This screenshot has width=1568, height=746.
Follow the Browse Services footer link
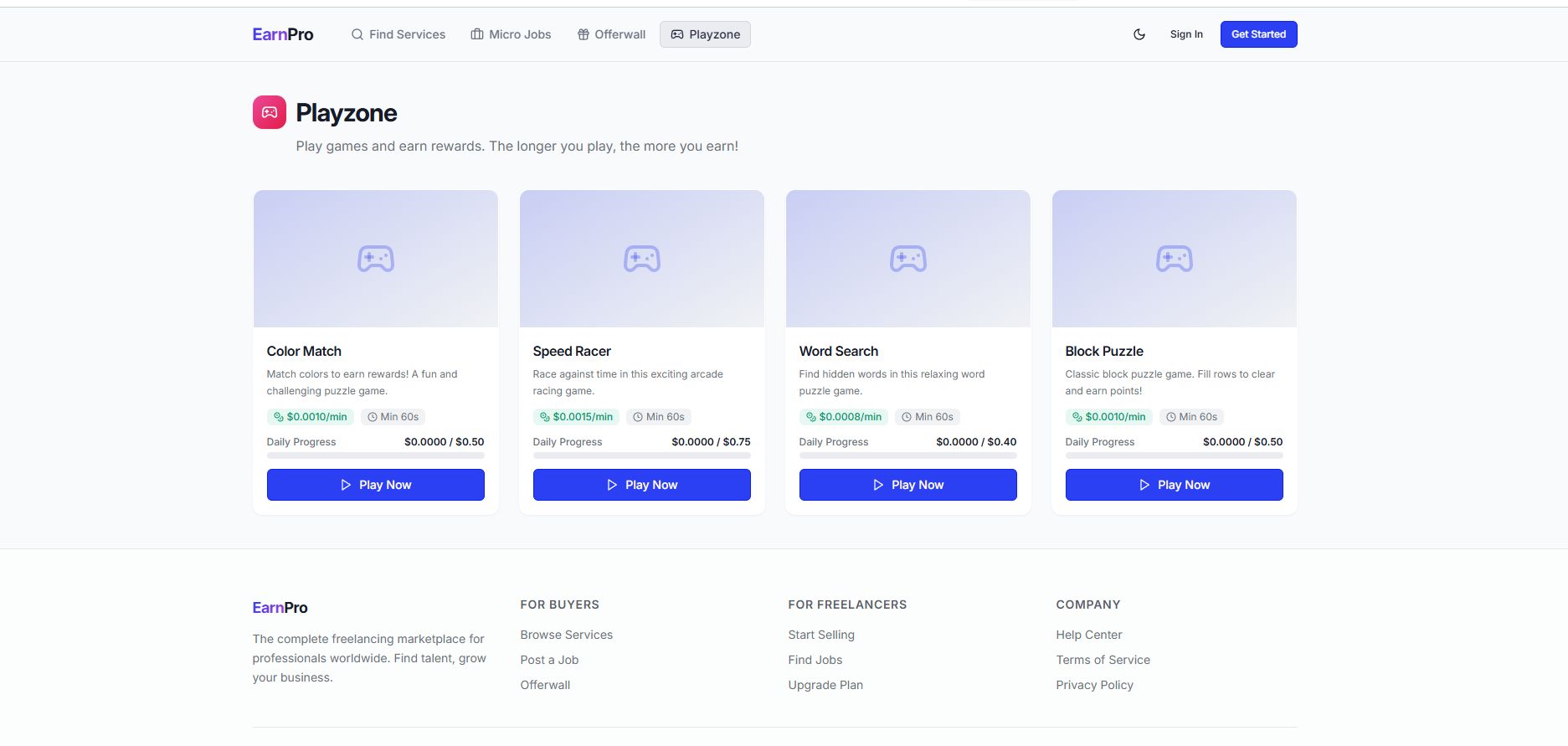566,635
